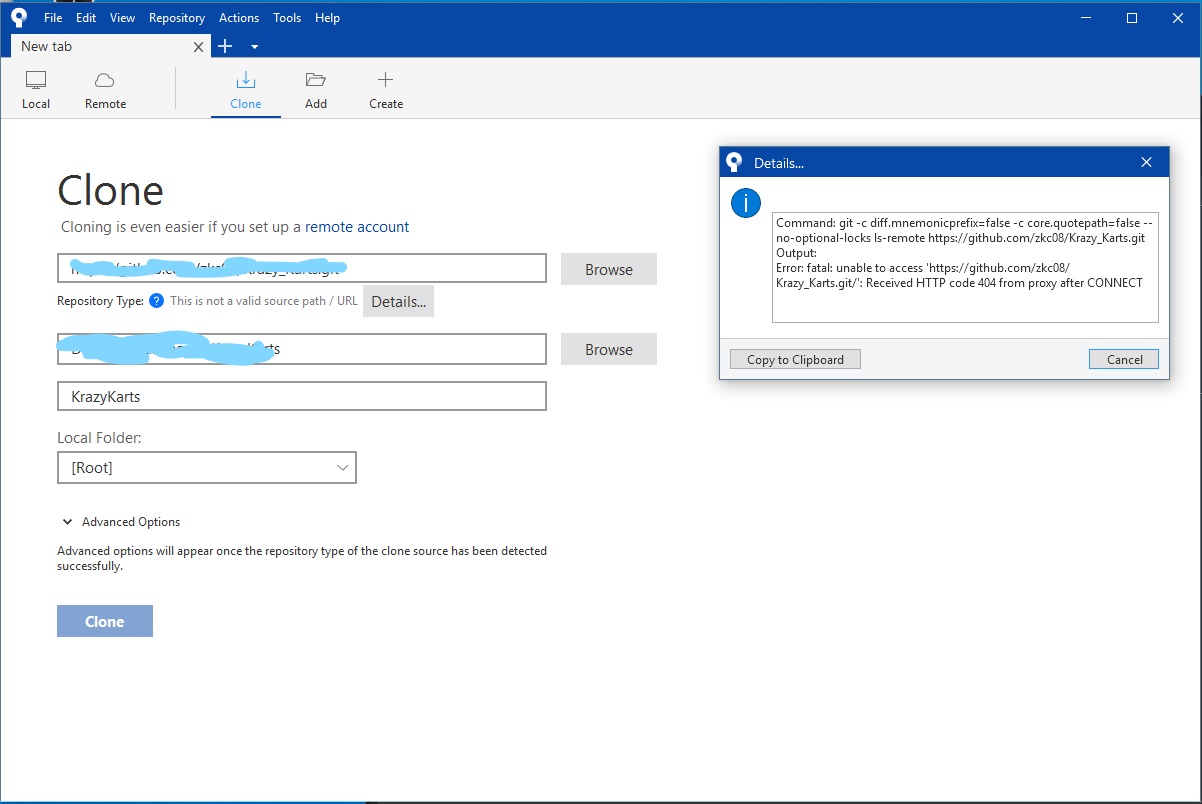The width and height of the screenshot is (1202, 804).
Task: Follow the remote account link
Action: click(x=357, y=227)
